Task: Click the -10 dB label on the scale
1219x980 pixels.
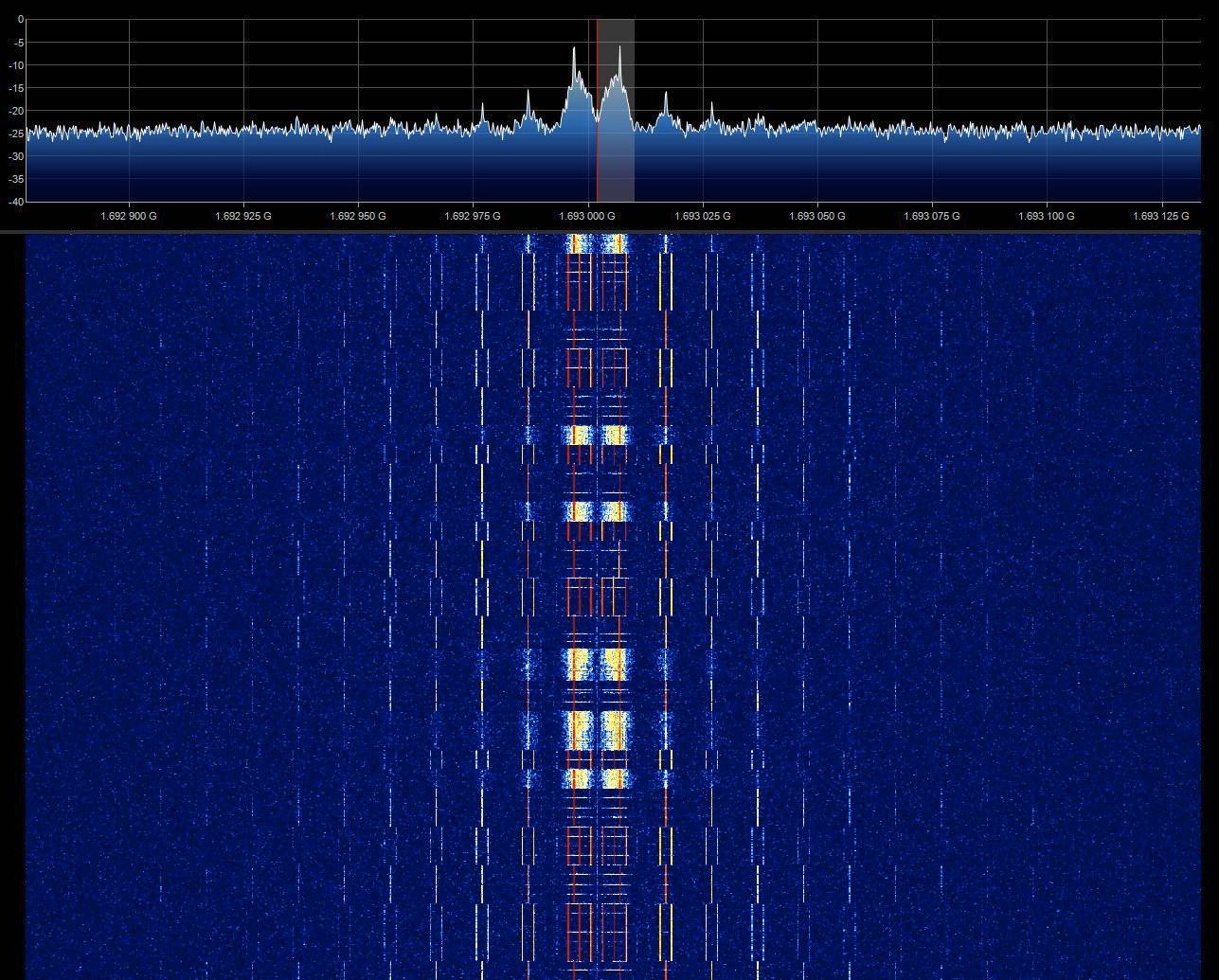Action: tap(17, 65)
